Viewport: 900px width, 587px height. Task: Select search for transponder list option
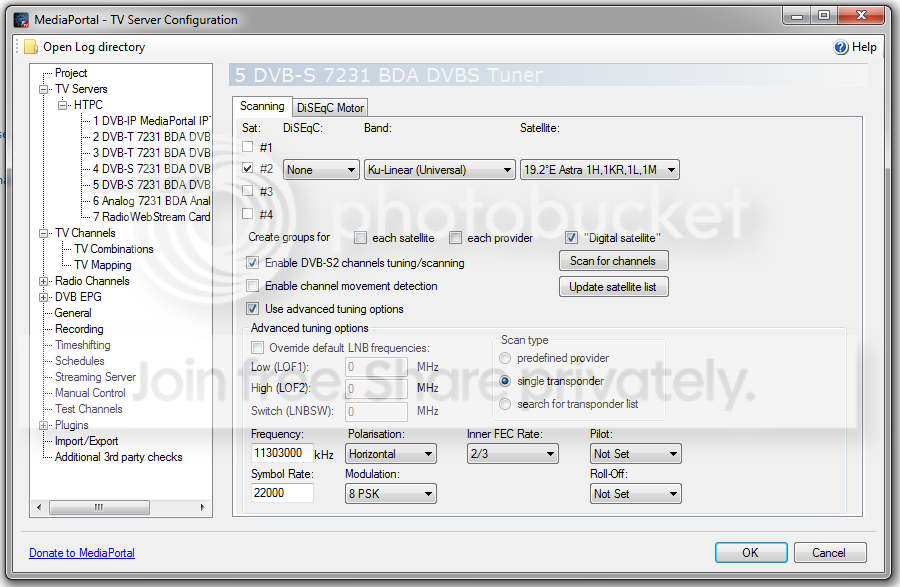(x=505, y=404)
